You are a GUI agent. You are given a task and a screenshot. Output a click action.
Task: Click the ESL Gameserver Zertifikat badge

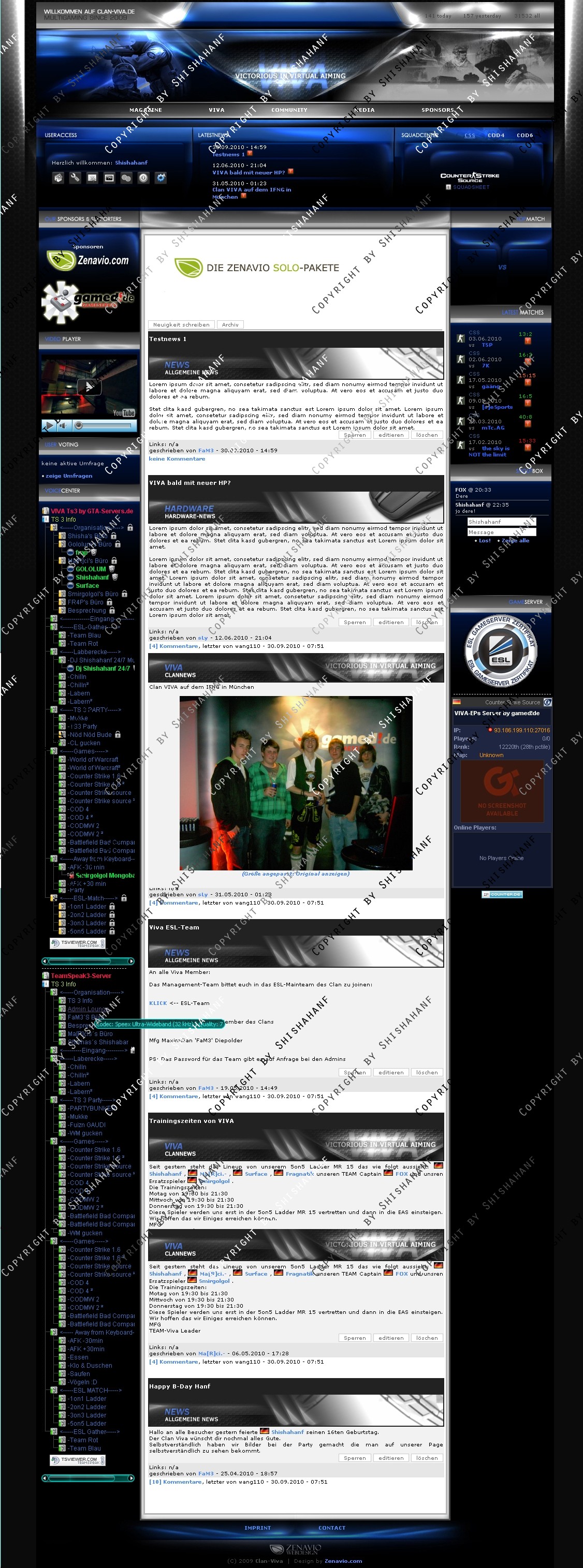click(501, 652)
